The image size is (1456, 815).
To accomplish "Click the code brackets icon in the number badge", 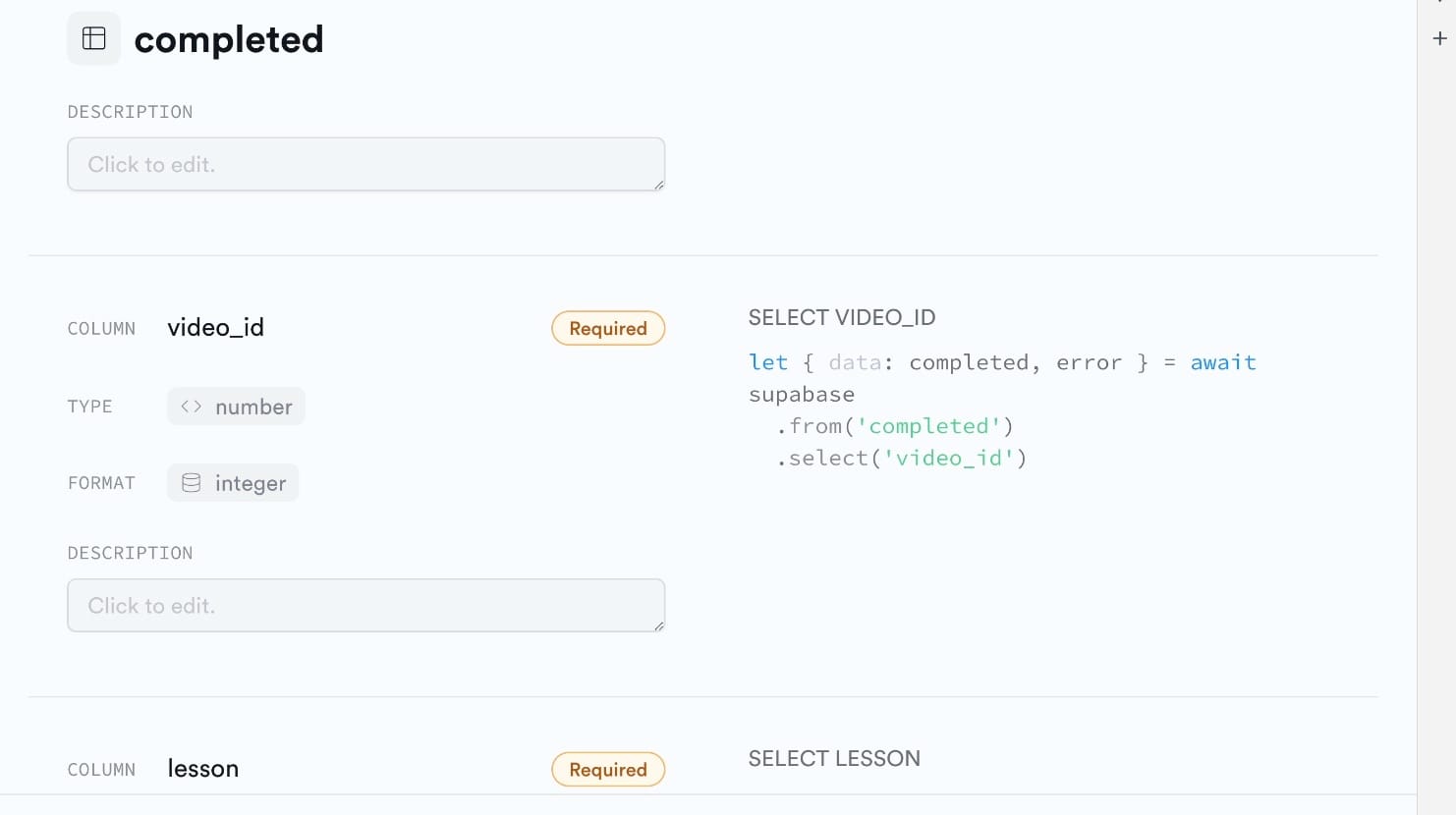I will (x=192, y=407).
